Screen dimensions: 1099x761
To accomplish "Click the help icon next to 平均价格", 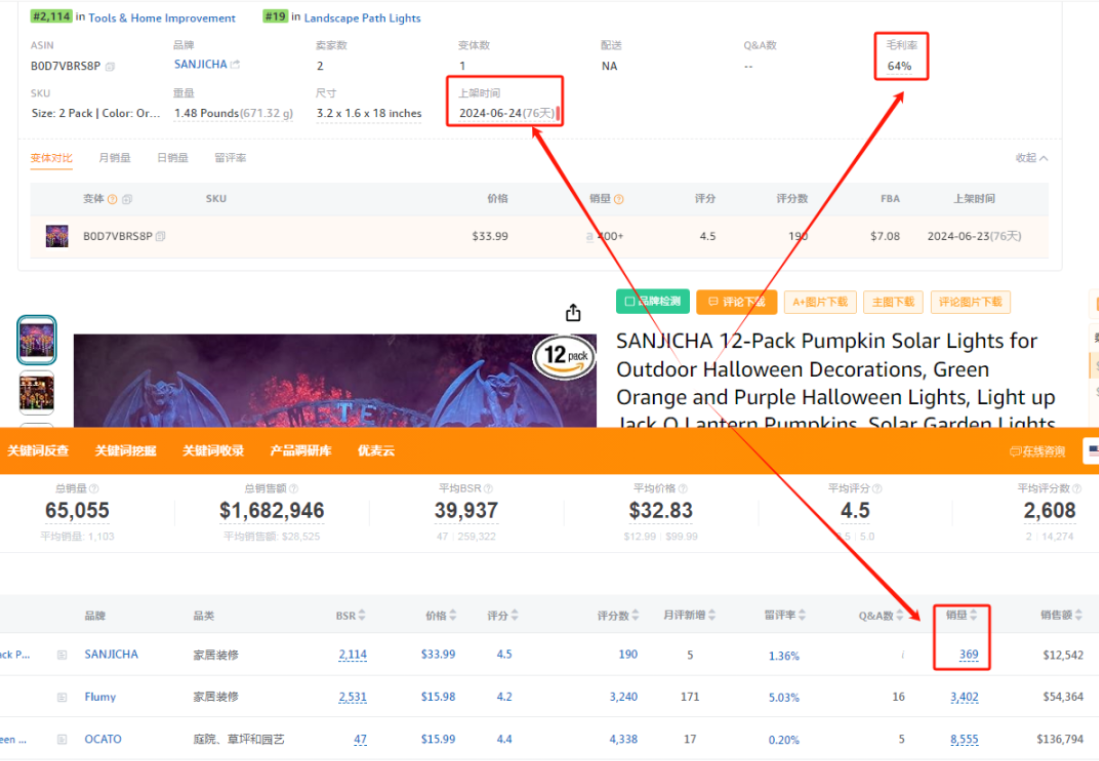I will coord(683,488).
